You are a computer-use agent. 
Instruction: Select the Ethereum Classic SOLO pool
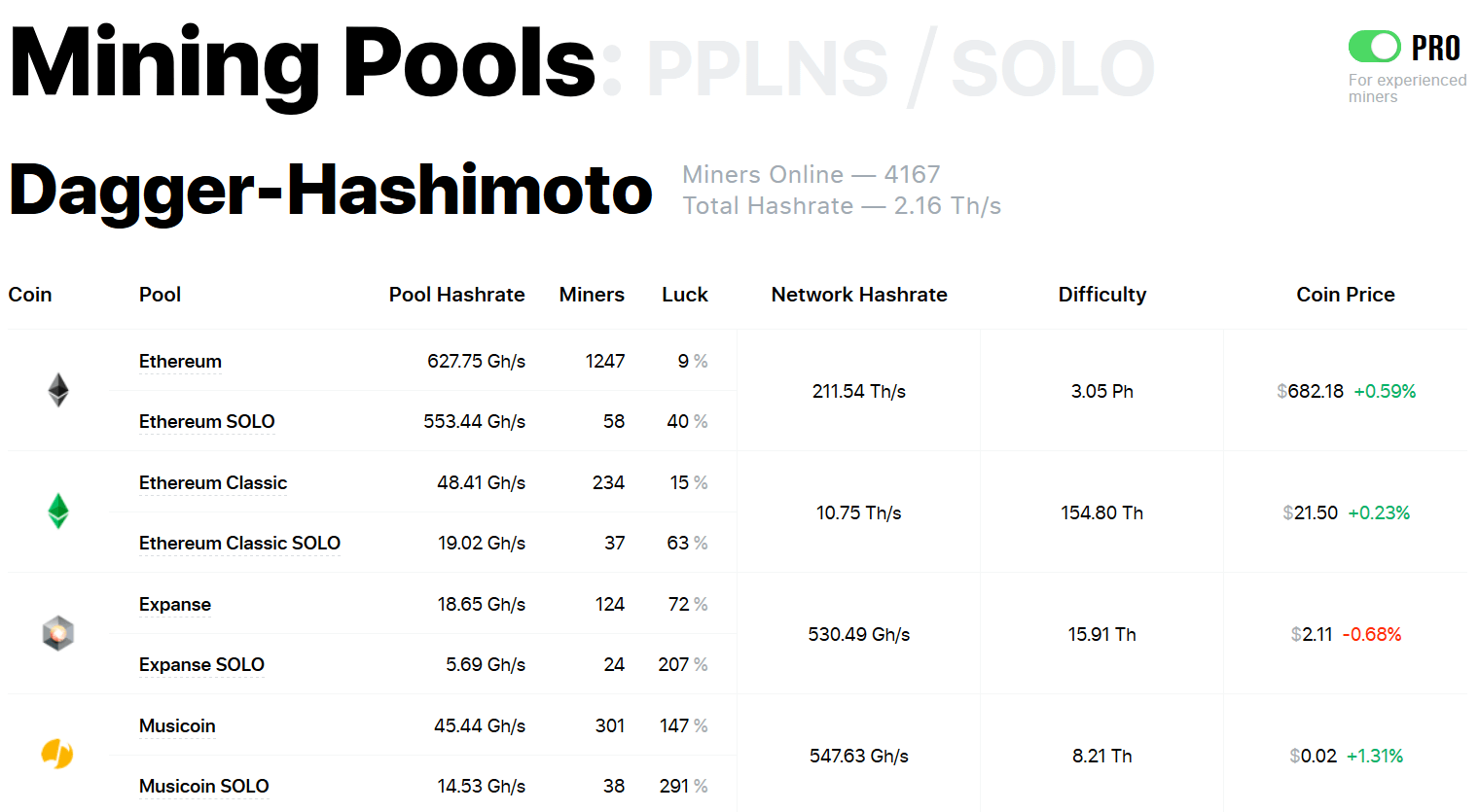point(239,544)
